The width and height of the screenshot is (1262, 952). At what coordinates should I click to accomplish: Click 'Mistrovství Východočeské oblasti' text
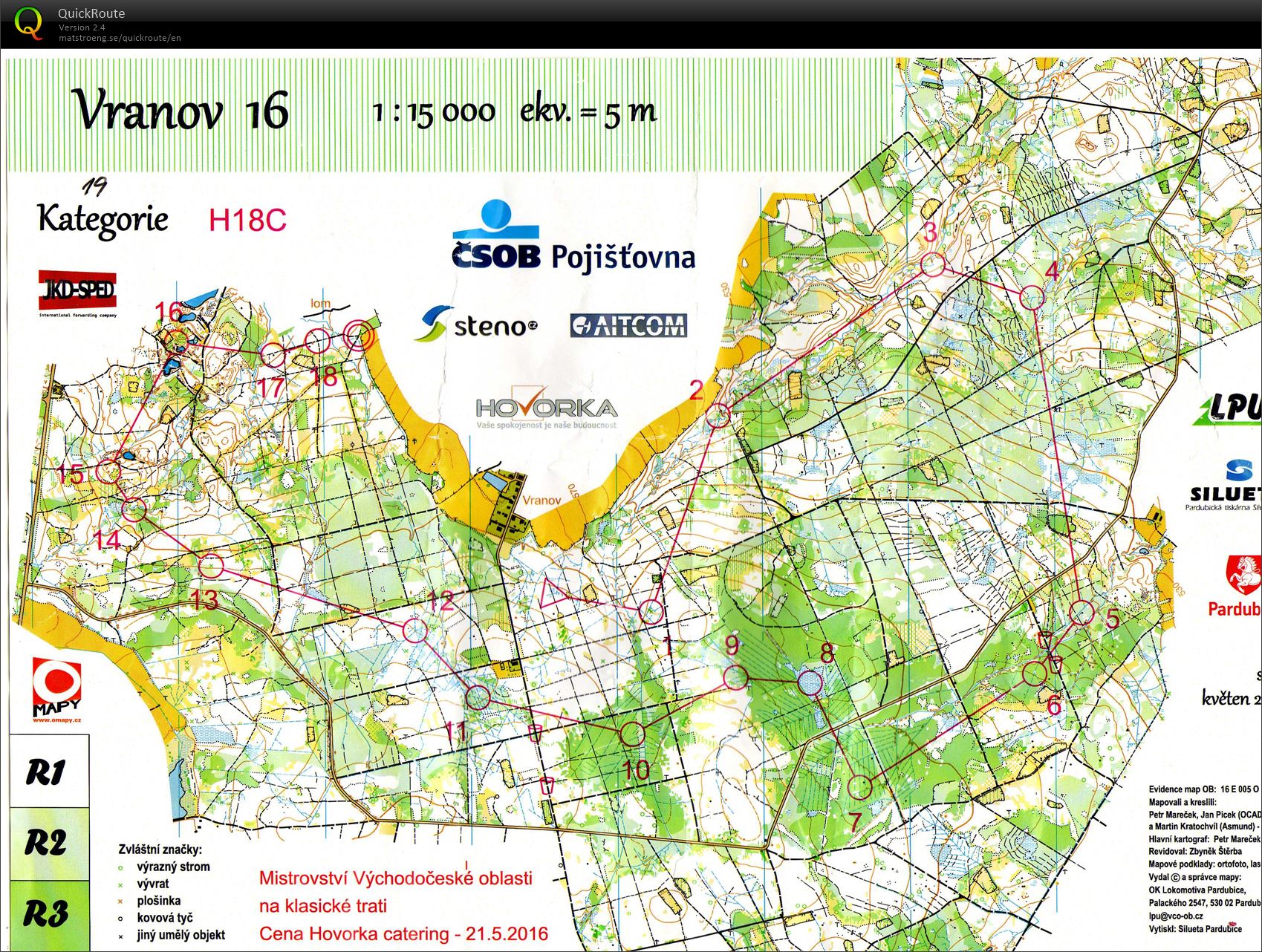point(396,878)
